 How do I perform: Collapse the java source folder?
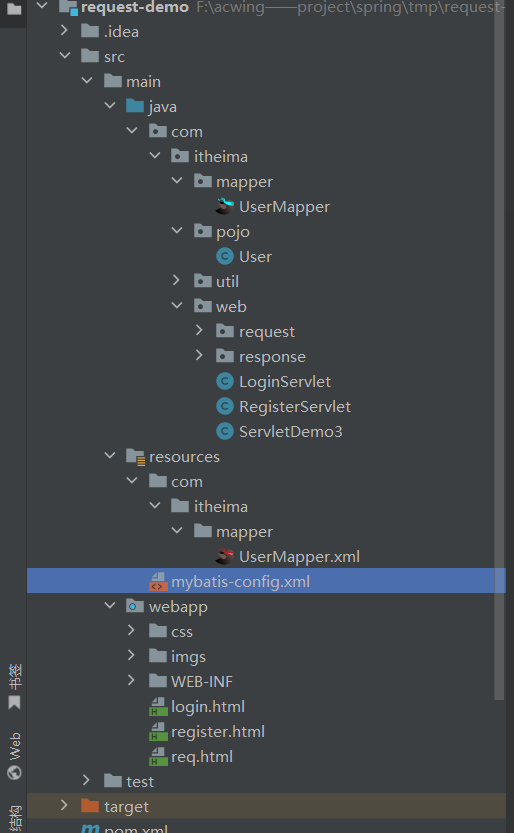click(x=110, y=105)
